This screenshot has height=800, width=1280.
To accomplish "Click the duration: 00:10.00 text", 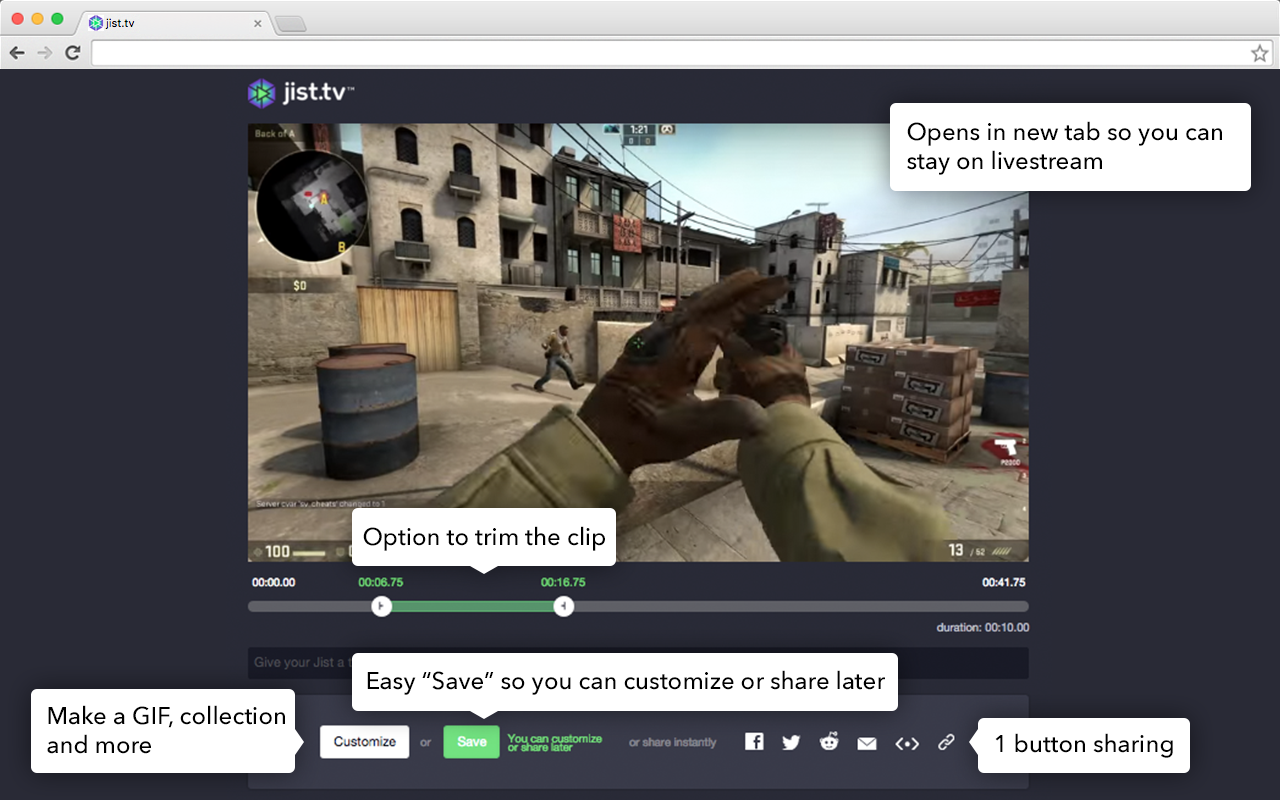I will pos(982,628).
